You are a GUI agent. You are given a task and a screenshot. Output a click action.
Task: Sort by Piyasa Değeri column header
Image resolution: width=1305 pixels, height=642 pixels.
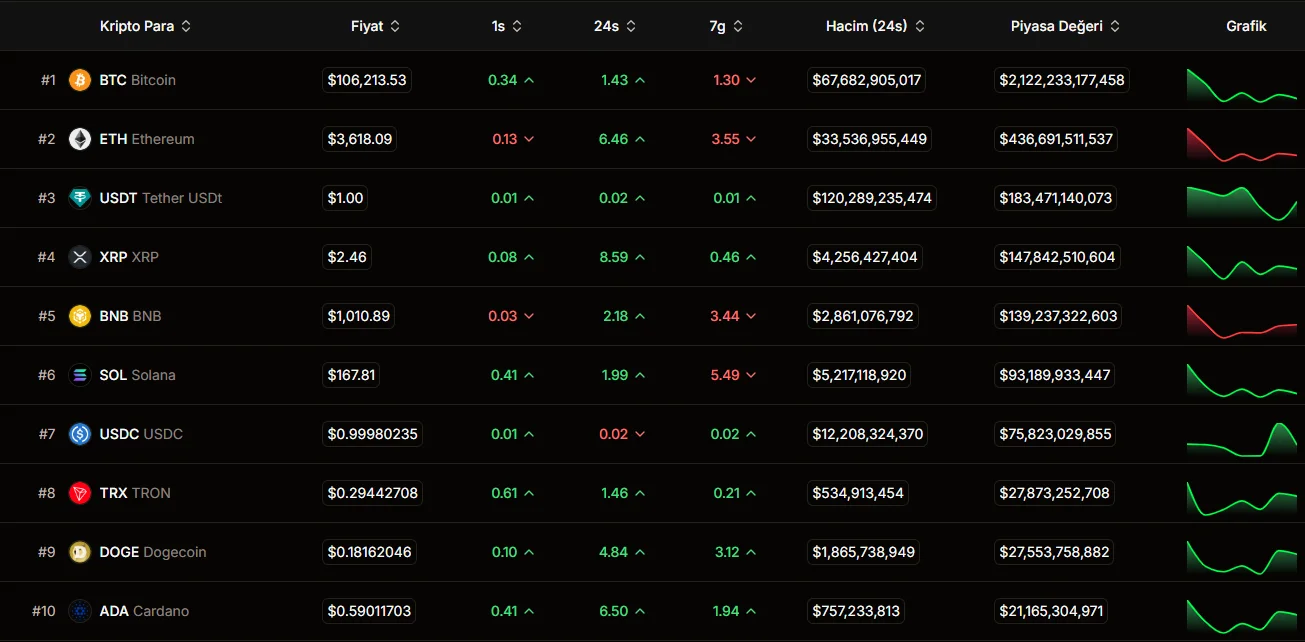1064,26
